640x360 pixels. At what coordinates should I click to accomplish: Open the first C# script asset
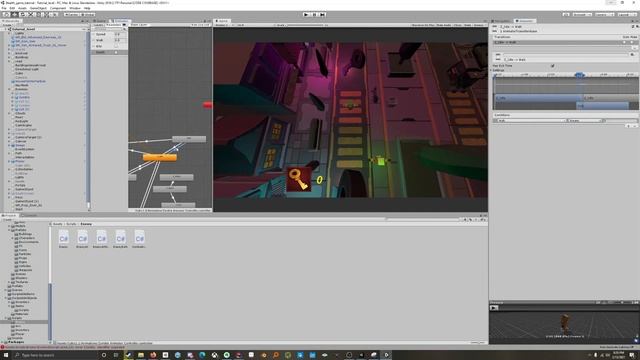64,239
